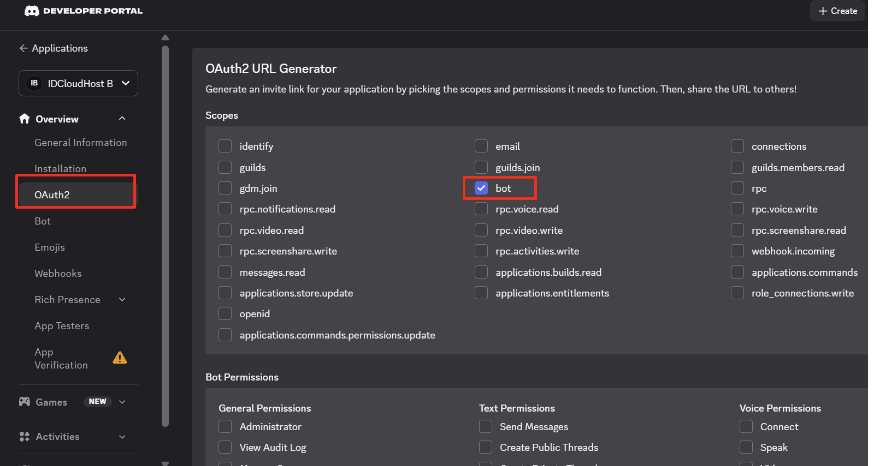This screenshot has height=466, width=874.
Task: Enable the connections scope checkbox
Action: [x=737, y=146]
